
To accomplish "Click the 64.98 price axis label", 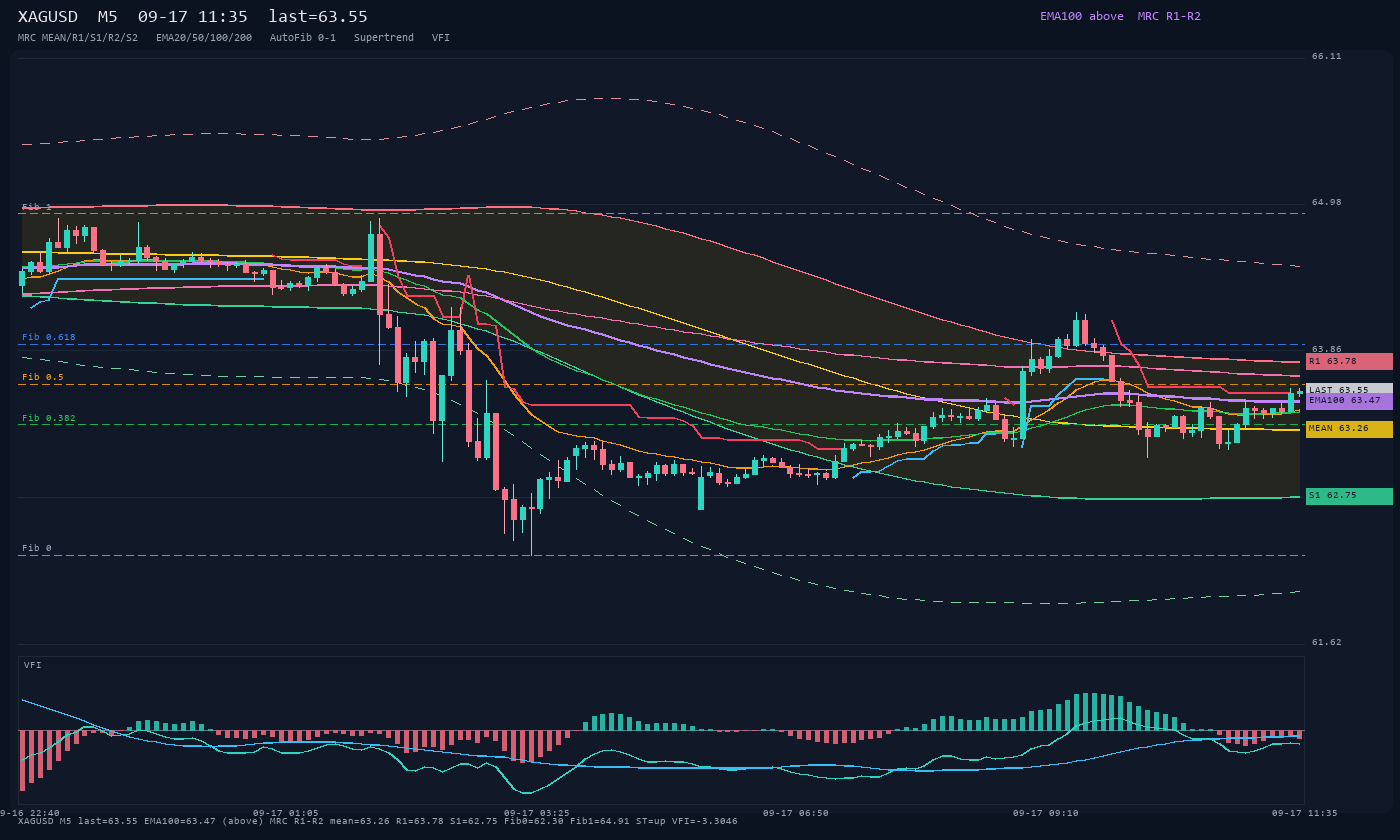I will (1327, 203).
